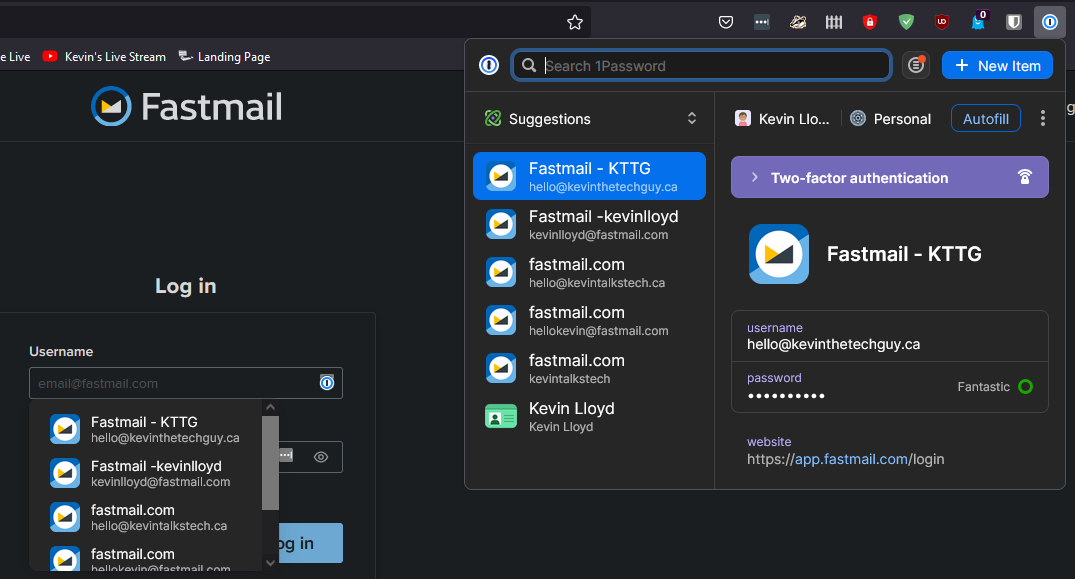Open the three-dot overflow menu for Fastmail item
1075x579 pixels.
click(1043, 117)
